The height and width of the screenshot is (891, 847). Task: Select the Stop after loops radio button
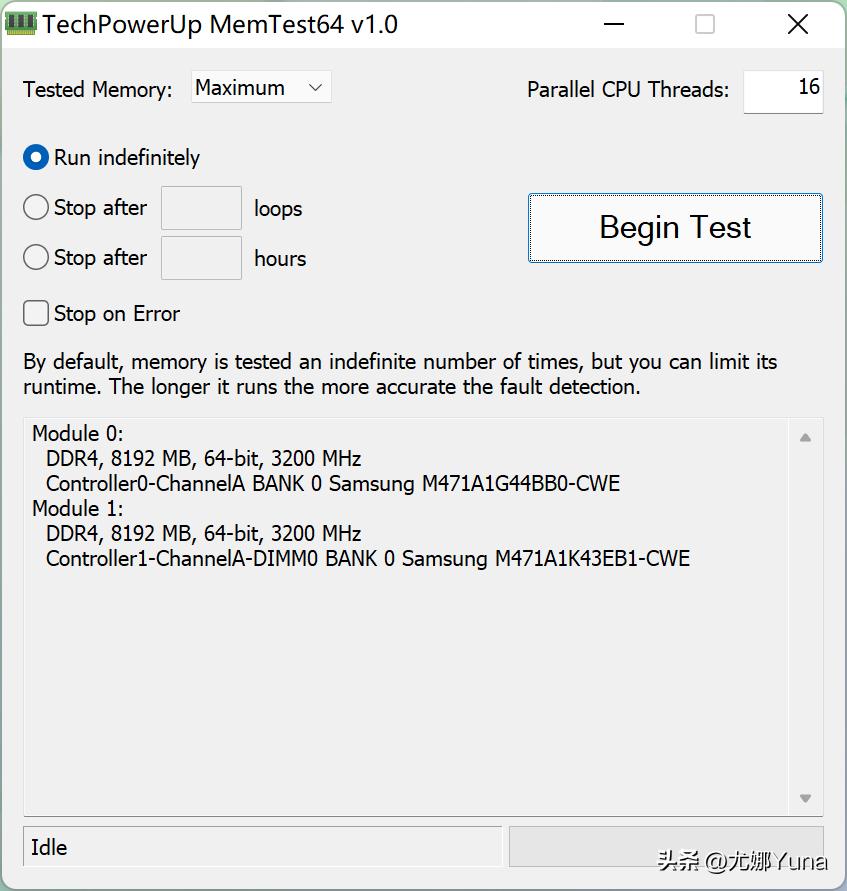click(35, 207)
